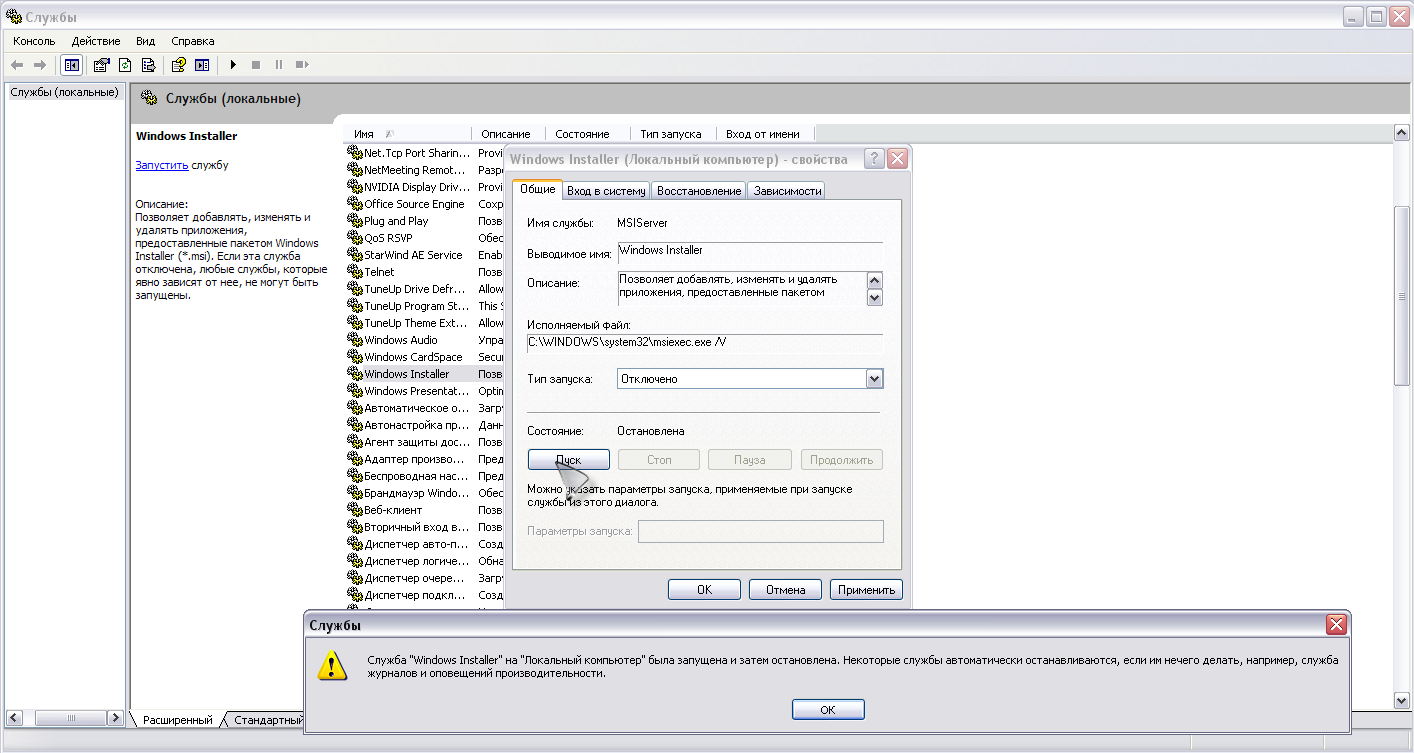Screen dimensions: 1414x753
Task: Click the Состояние column header
Action: pos(588,134)
